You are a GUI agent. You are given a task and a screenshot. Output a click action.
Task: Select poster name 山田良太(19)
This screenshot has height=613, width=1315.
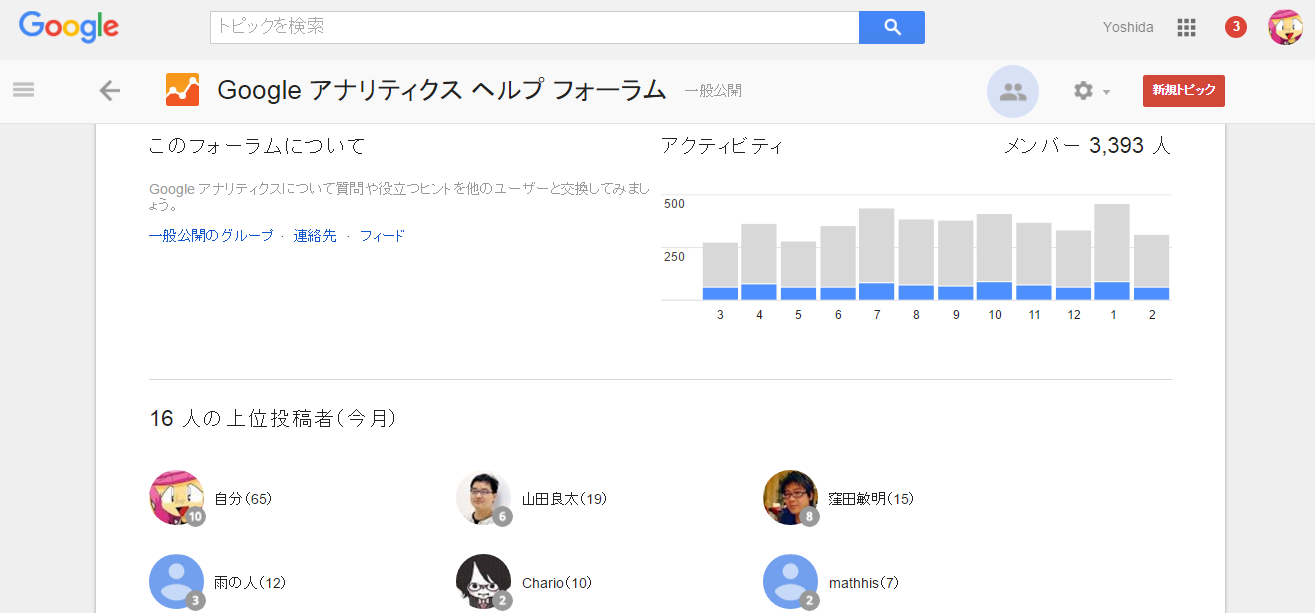tap(564, 499)
